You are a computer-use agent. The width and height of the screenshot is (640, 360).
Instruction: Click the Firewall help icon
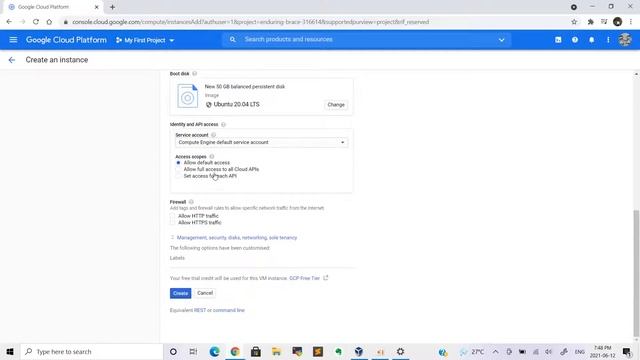point(191,202)
